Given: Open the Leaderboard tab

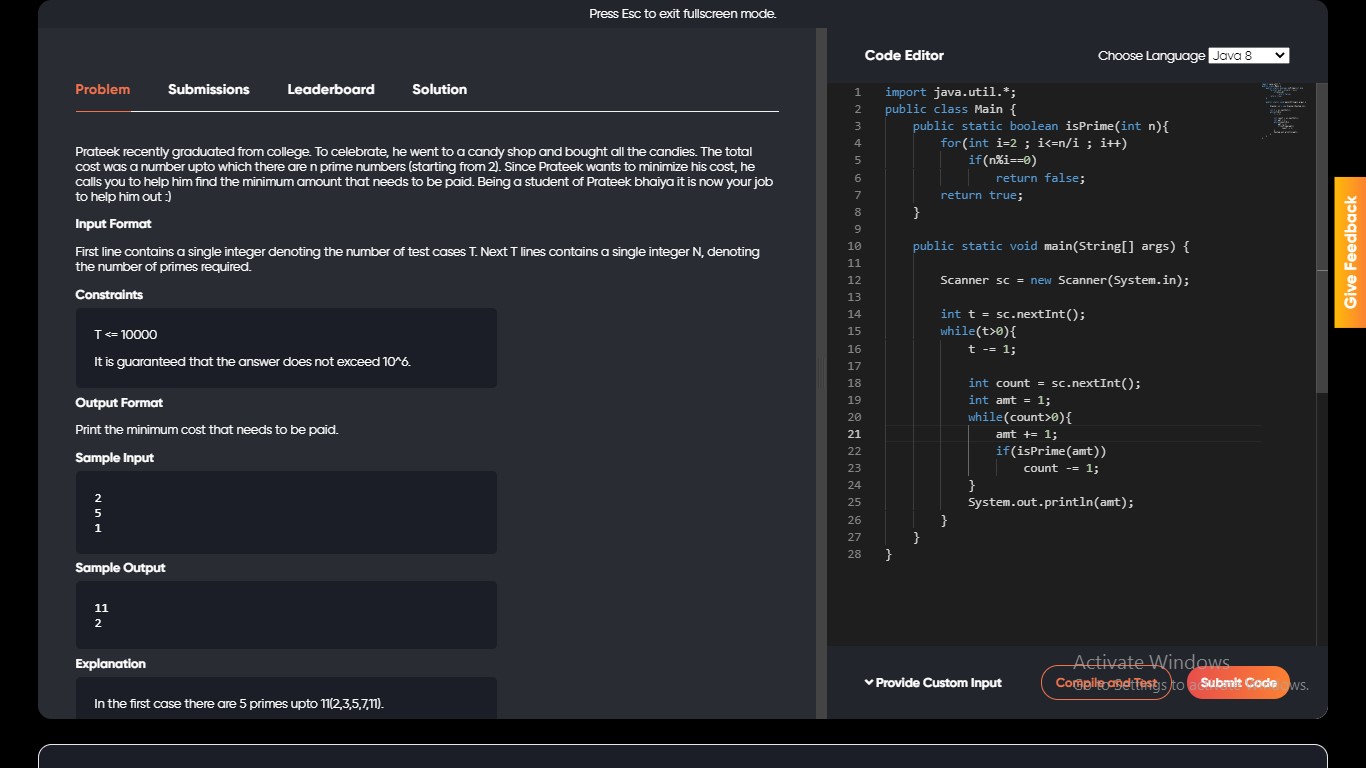Looking at the screenshot, I should 331,90.
